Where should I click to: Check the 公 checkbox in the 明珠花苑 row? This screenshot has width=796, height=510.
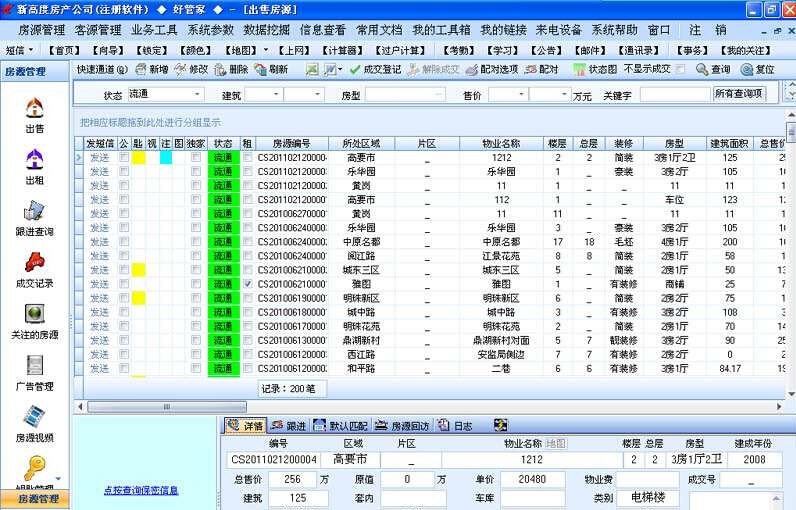[123, 326]
